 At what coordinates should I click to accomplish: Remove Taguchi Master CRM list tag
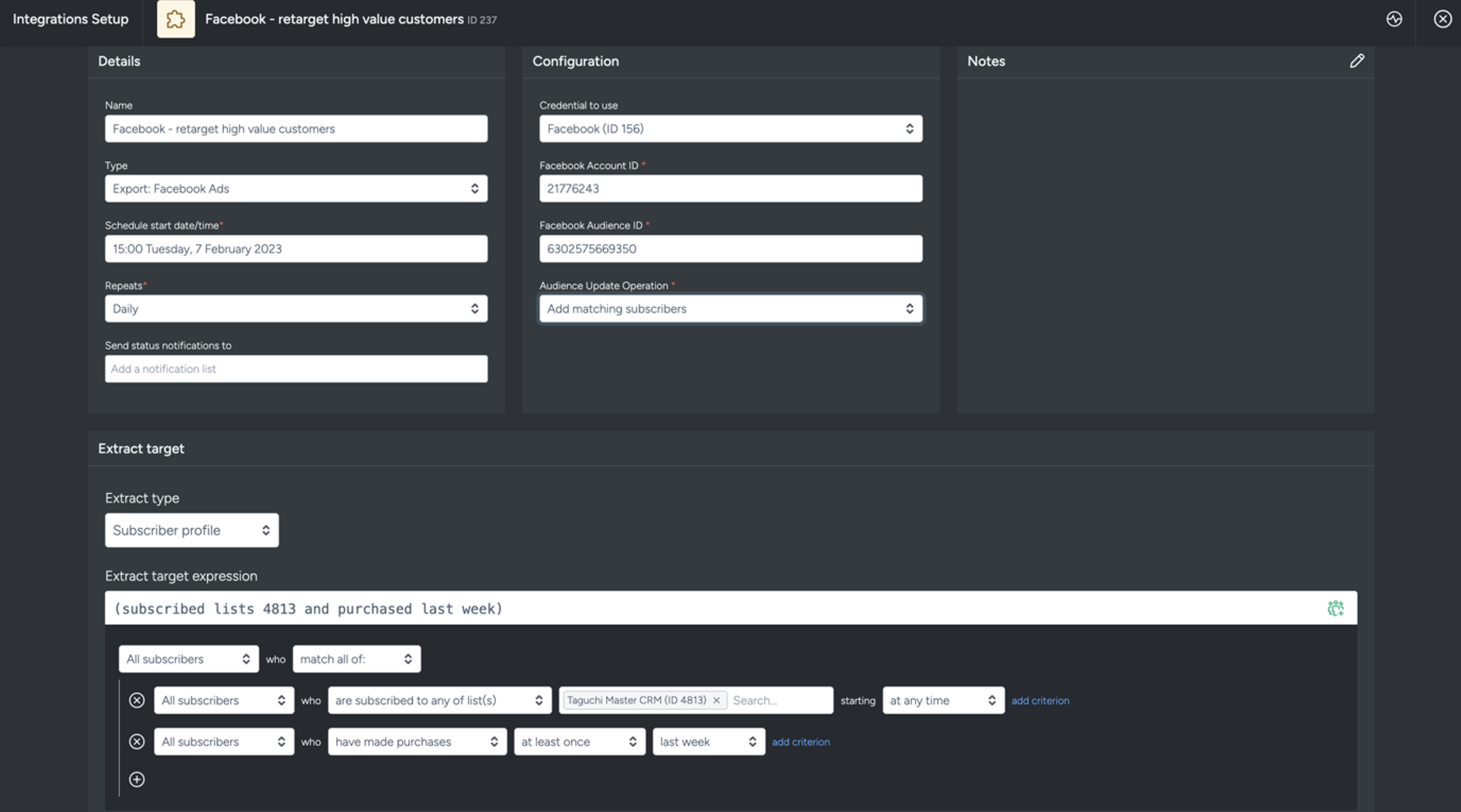pyautogui.click(x=716, y=700)
